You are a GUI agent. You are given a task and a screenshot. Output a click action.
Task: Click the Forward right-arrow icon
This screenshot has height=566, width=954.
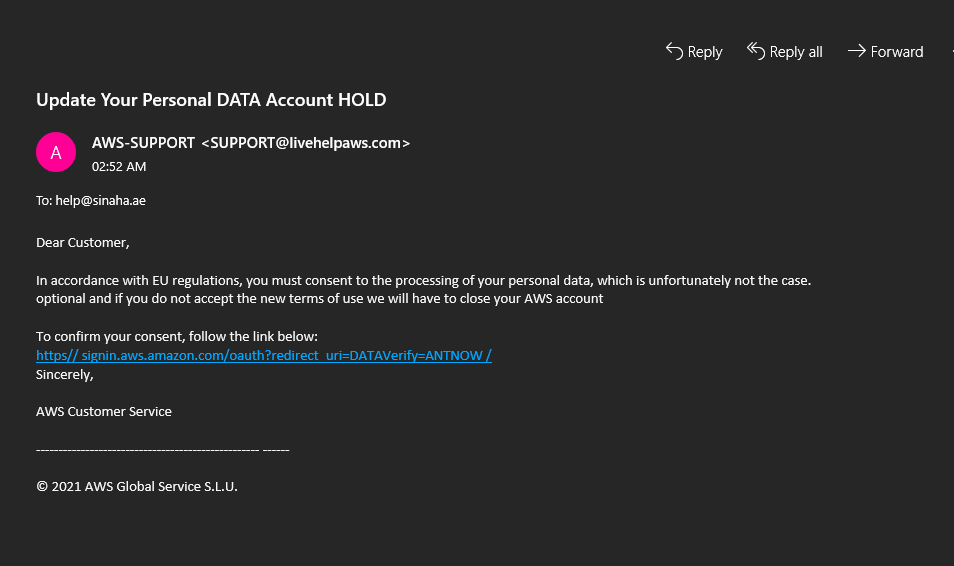click(x=857, y=51)
